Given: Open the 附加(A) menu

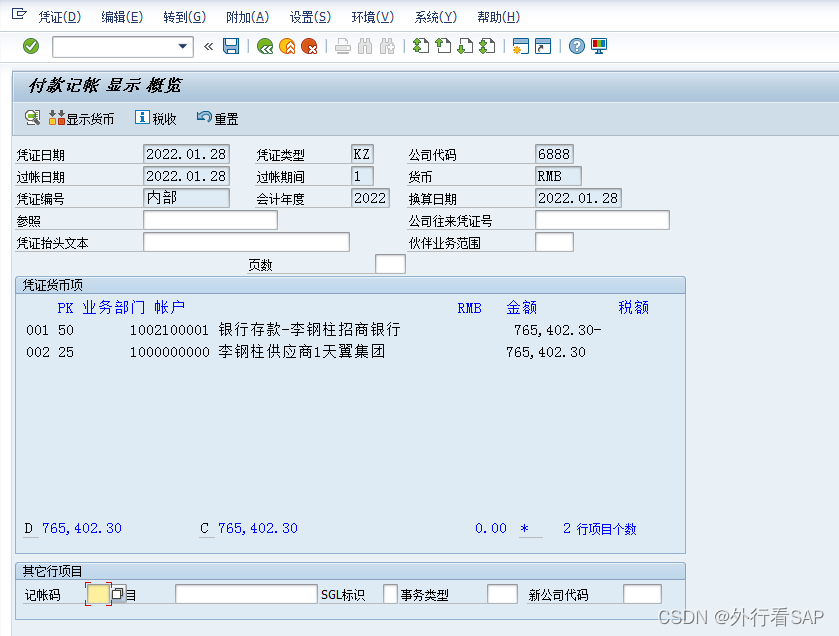Looking at the screenshot, I should (247, 17).
